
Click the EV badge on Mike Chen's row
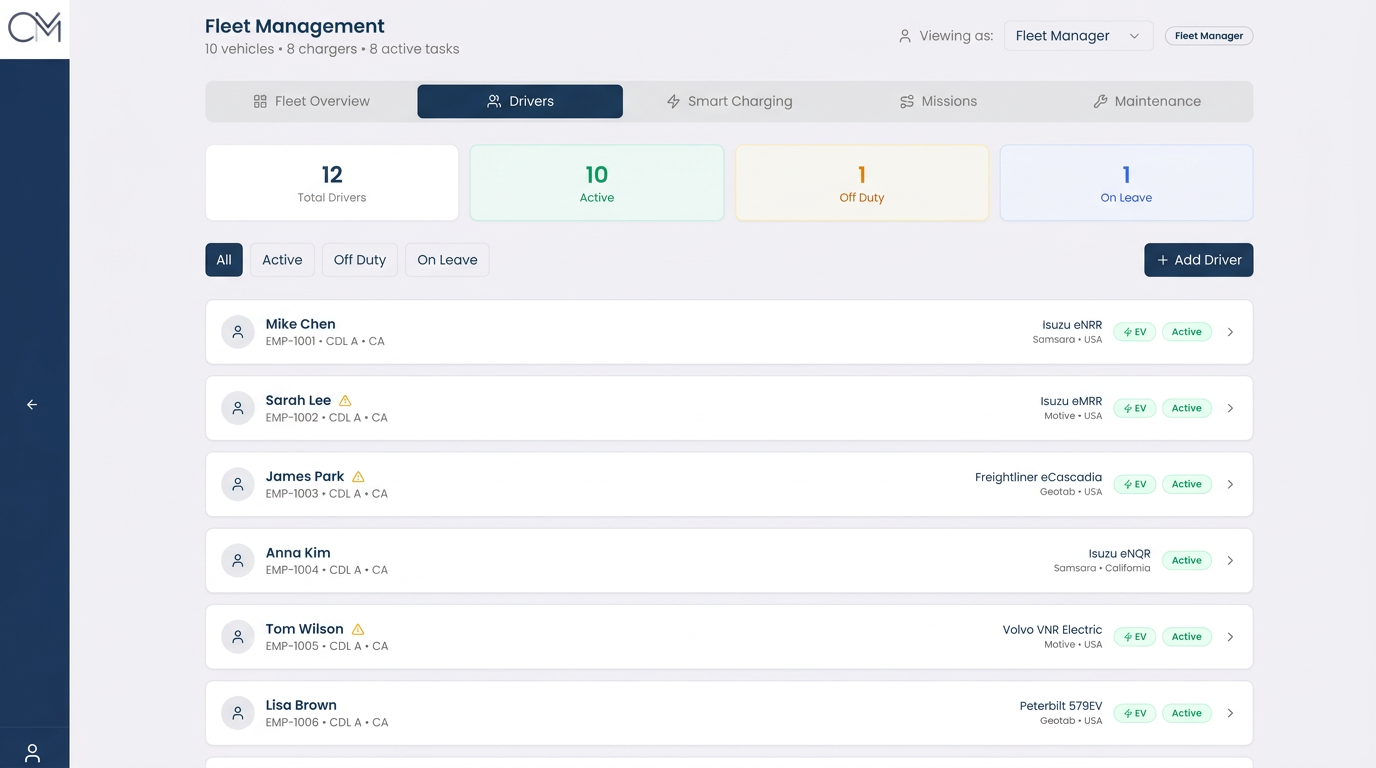(1135, 332)
